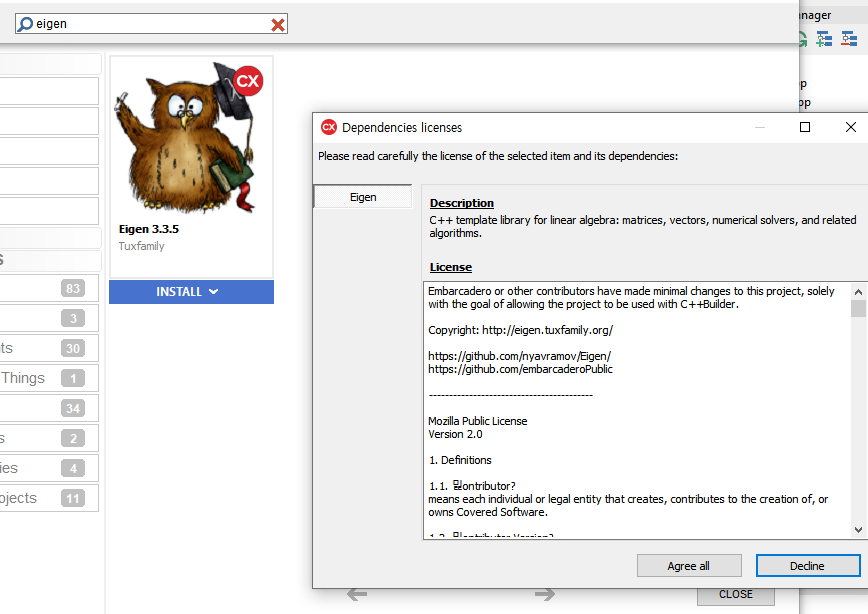Select the category with count 34
Screen dimensions: 868x614
coord(49,408)
